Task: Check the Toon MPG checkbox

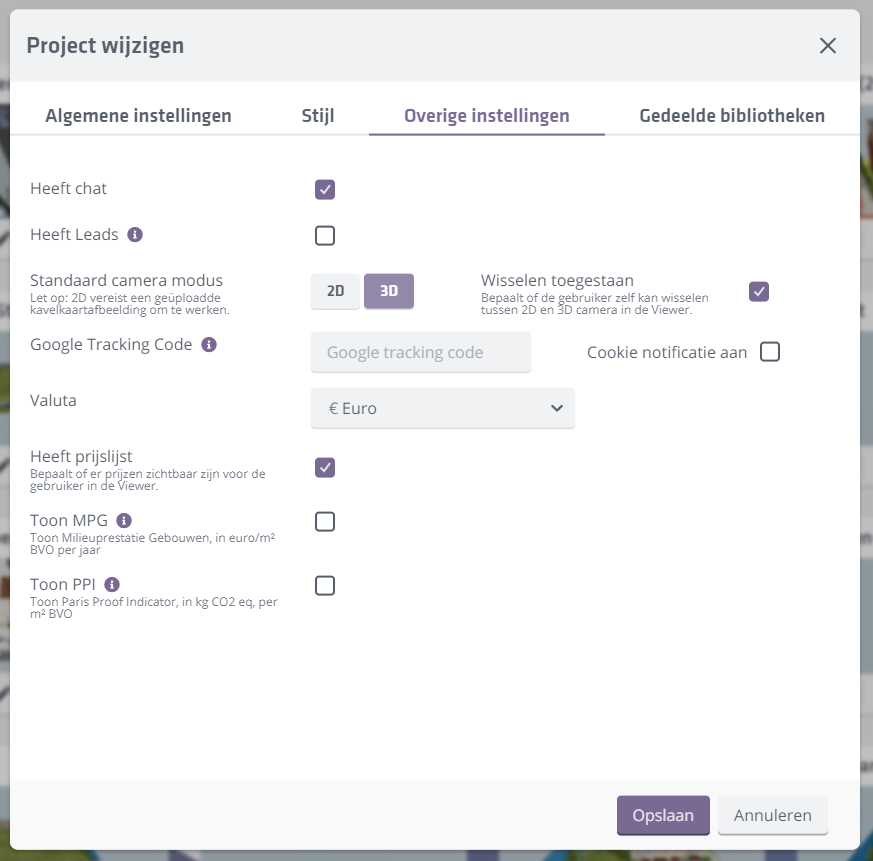Action: 325,522
